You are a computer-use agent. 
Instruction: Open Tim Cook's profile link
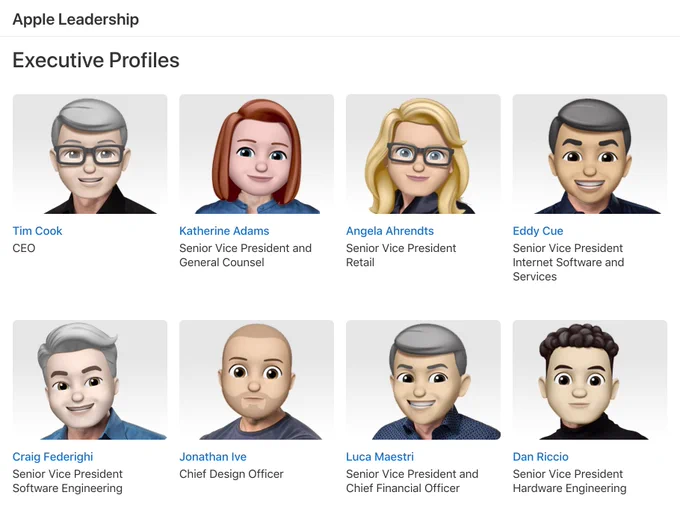click(x=37, y=231)
